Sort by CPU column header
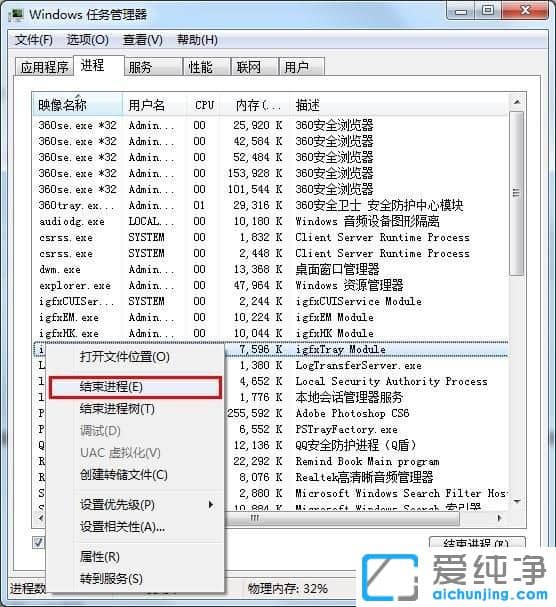The width and height of the screenshot is (556, 607). (x=204, y=105)
